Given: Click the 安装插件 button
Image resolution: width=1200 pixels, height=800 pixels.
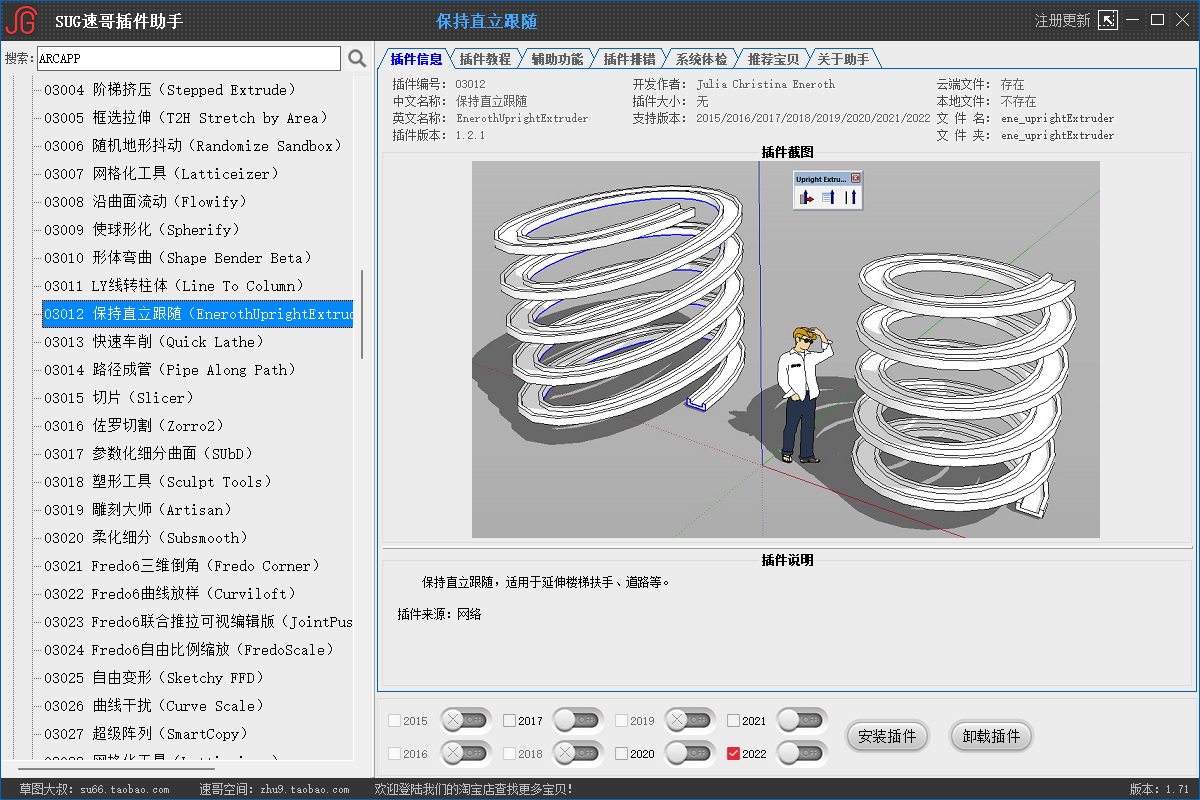Looking at the screenshot, I should click(888, 737).
